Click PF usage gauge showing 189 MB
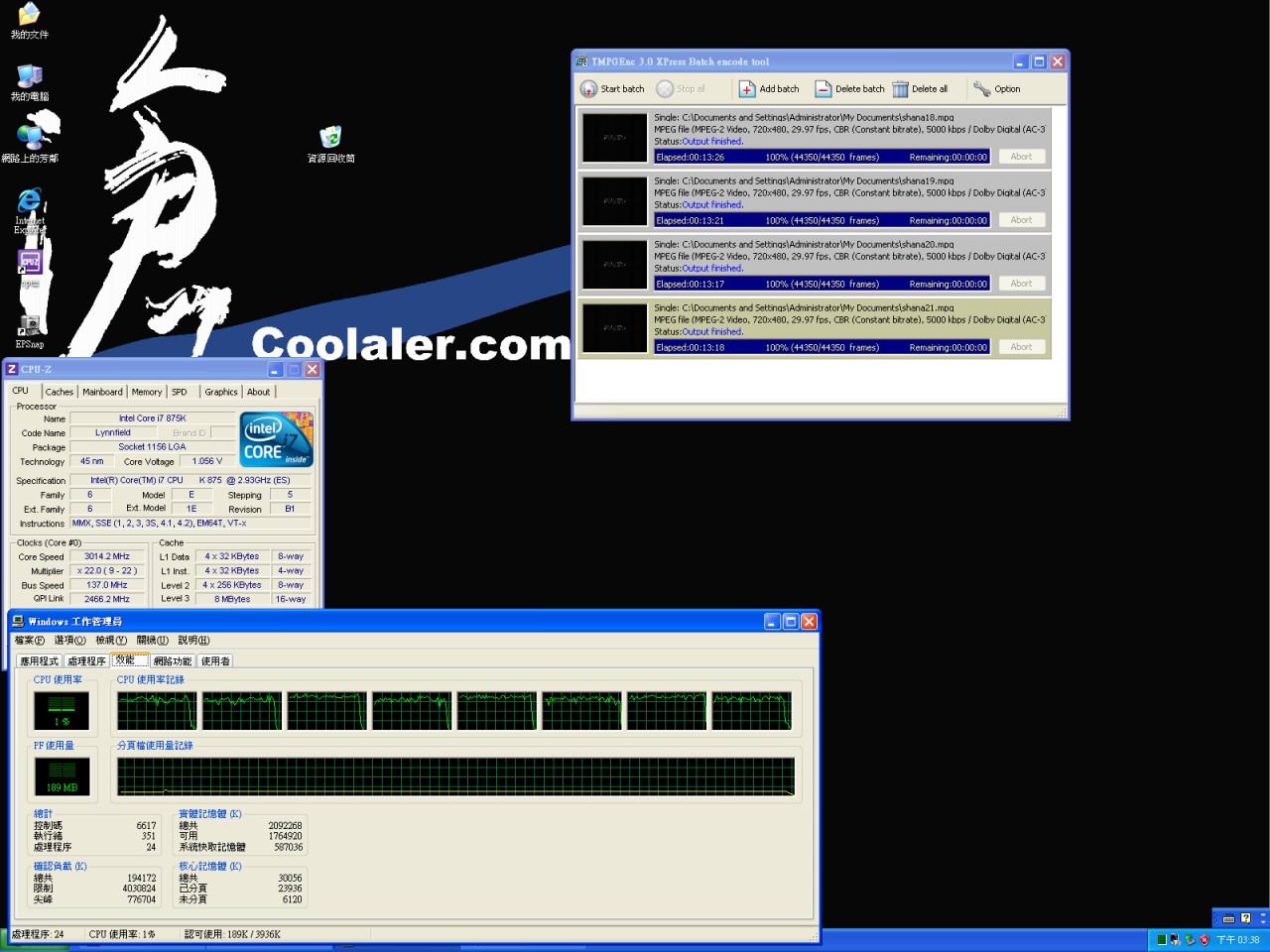This screenshot has height=952, width=1270. point(62,776)
